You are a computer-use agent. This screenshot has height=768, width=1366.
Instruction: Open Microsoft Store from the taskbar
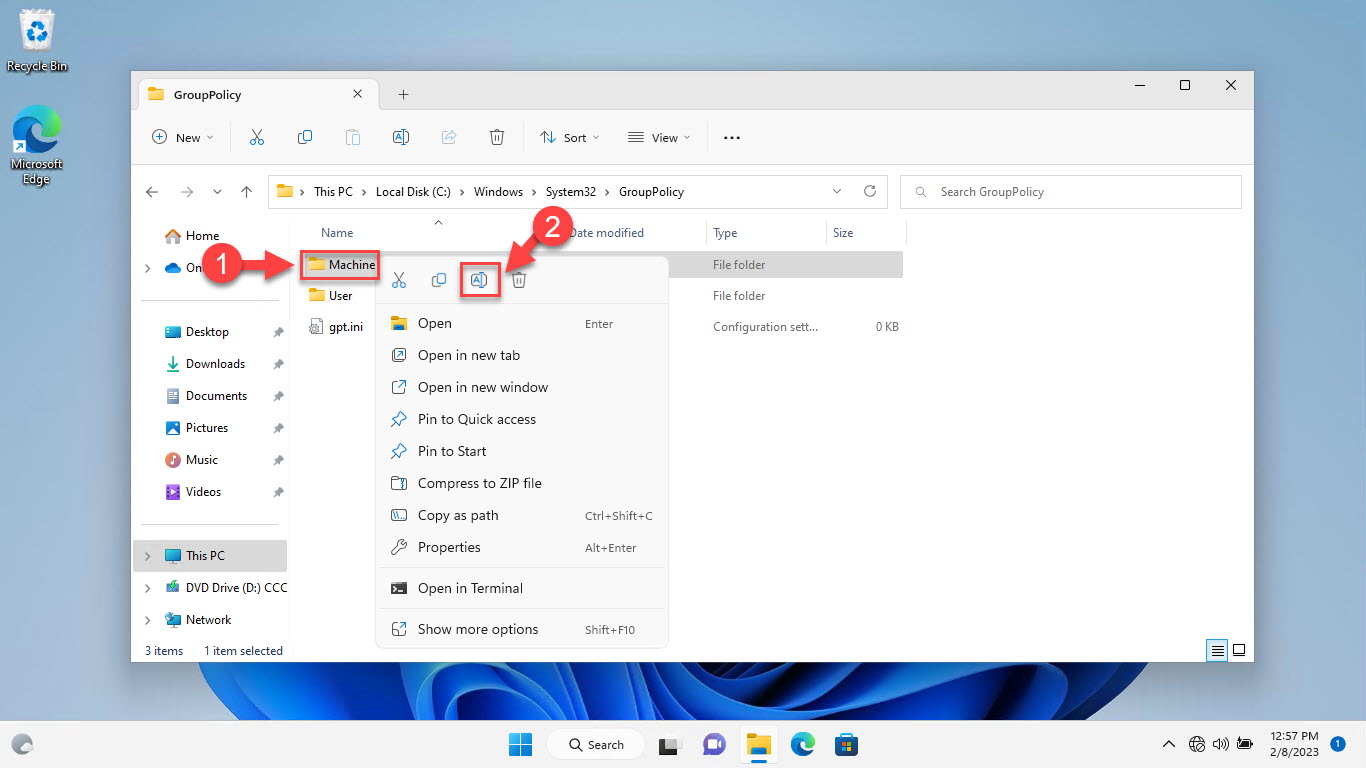point(847,744)
